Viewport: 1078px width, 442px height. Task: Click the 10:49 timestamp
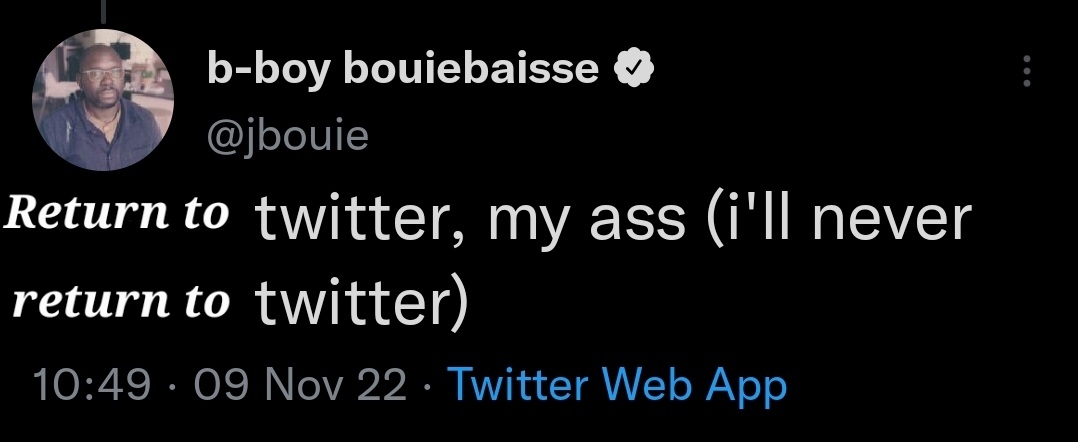tap(91, 385)
